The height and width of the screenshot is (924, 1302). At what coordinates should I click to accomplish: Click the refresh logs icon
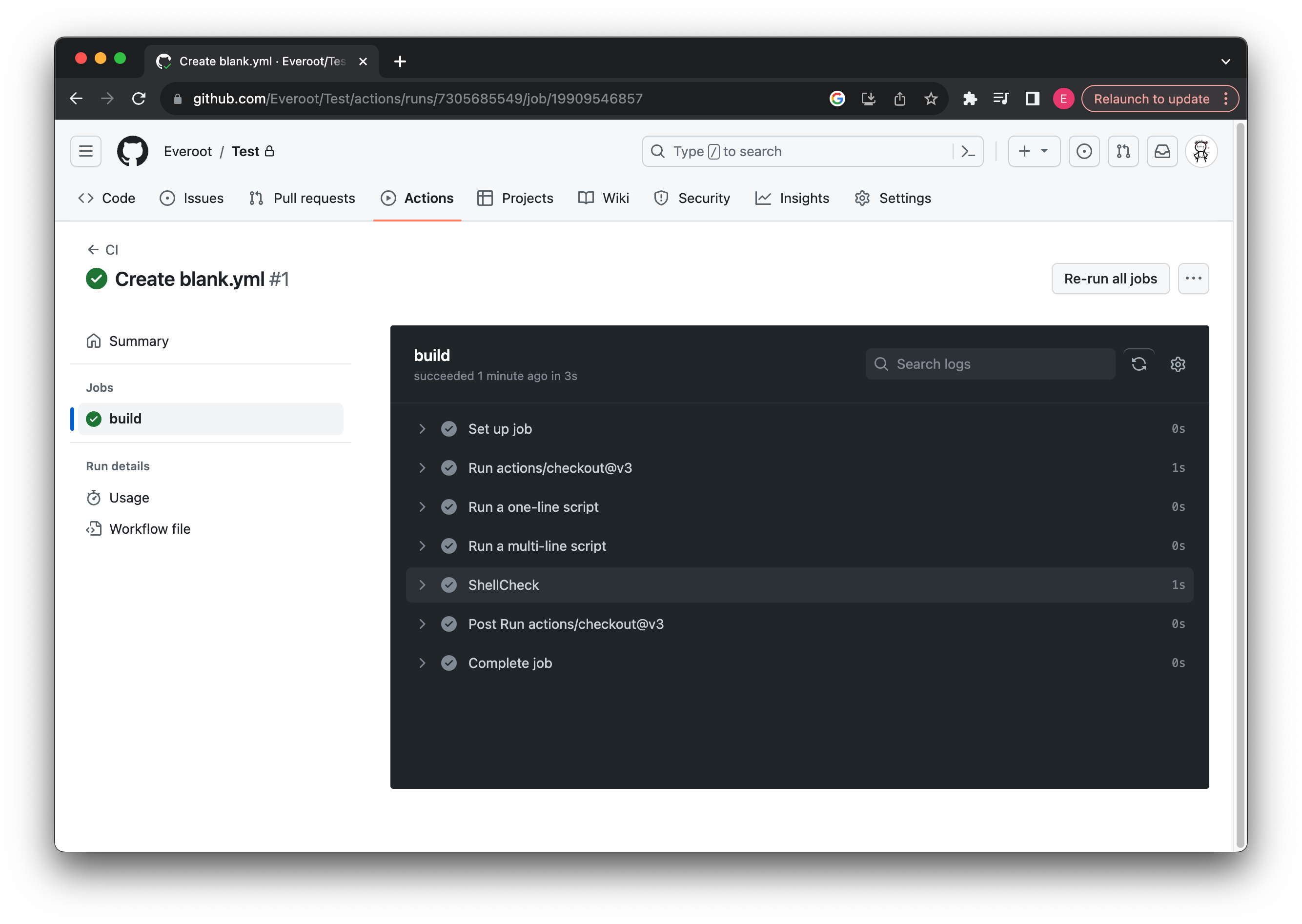tap(1139, 364)
